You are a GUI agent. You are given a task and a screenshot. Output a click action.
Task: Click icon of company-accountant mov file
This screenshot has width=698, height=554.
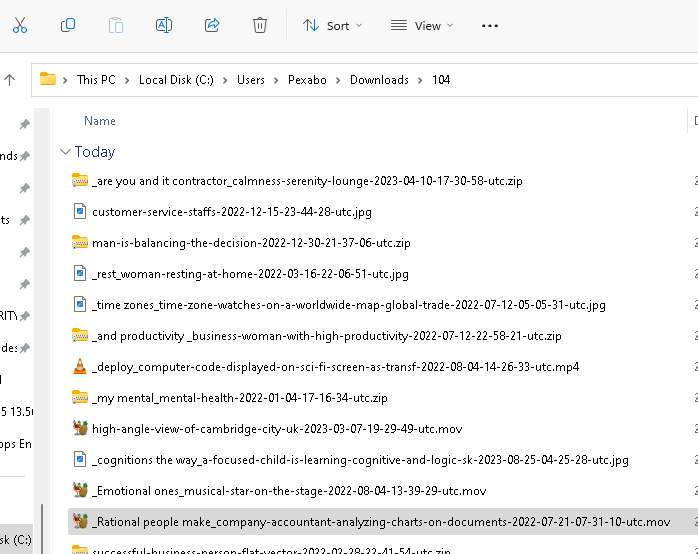coord(80,521)
